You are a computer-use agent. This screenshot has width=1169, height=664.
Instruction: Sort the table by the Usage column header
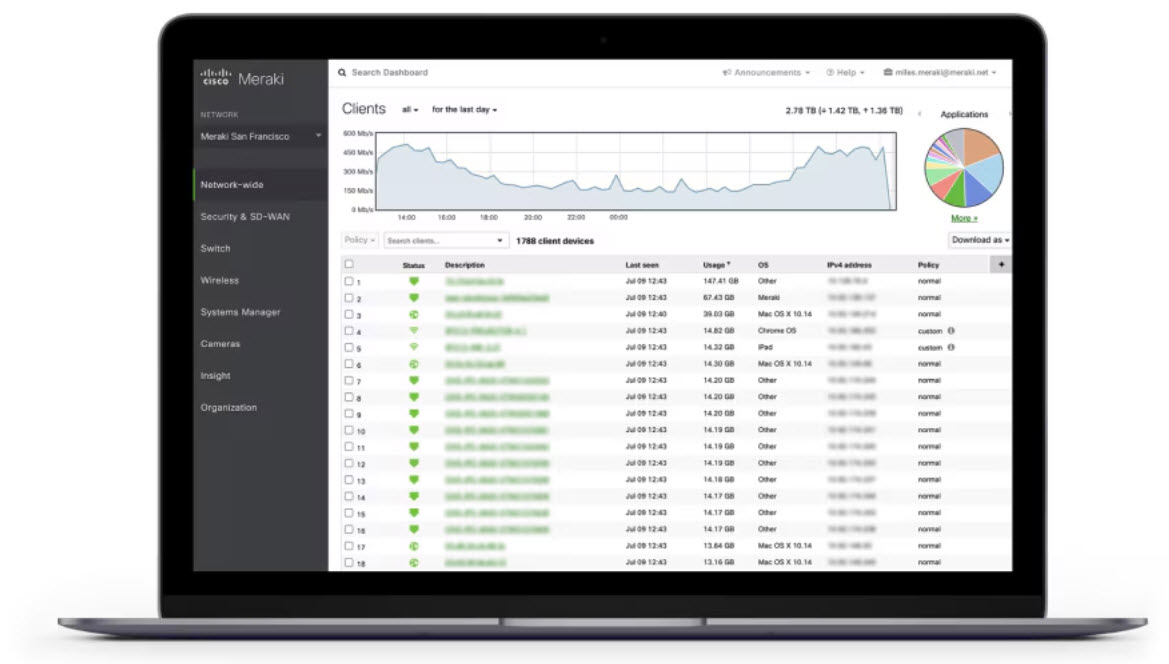(x=716, y=265)
